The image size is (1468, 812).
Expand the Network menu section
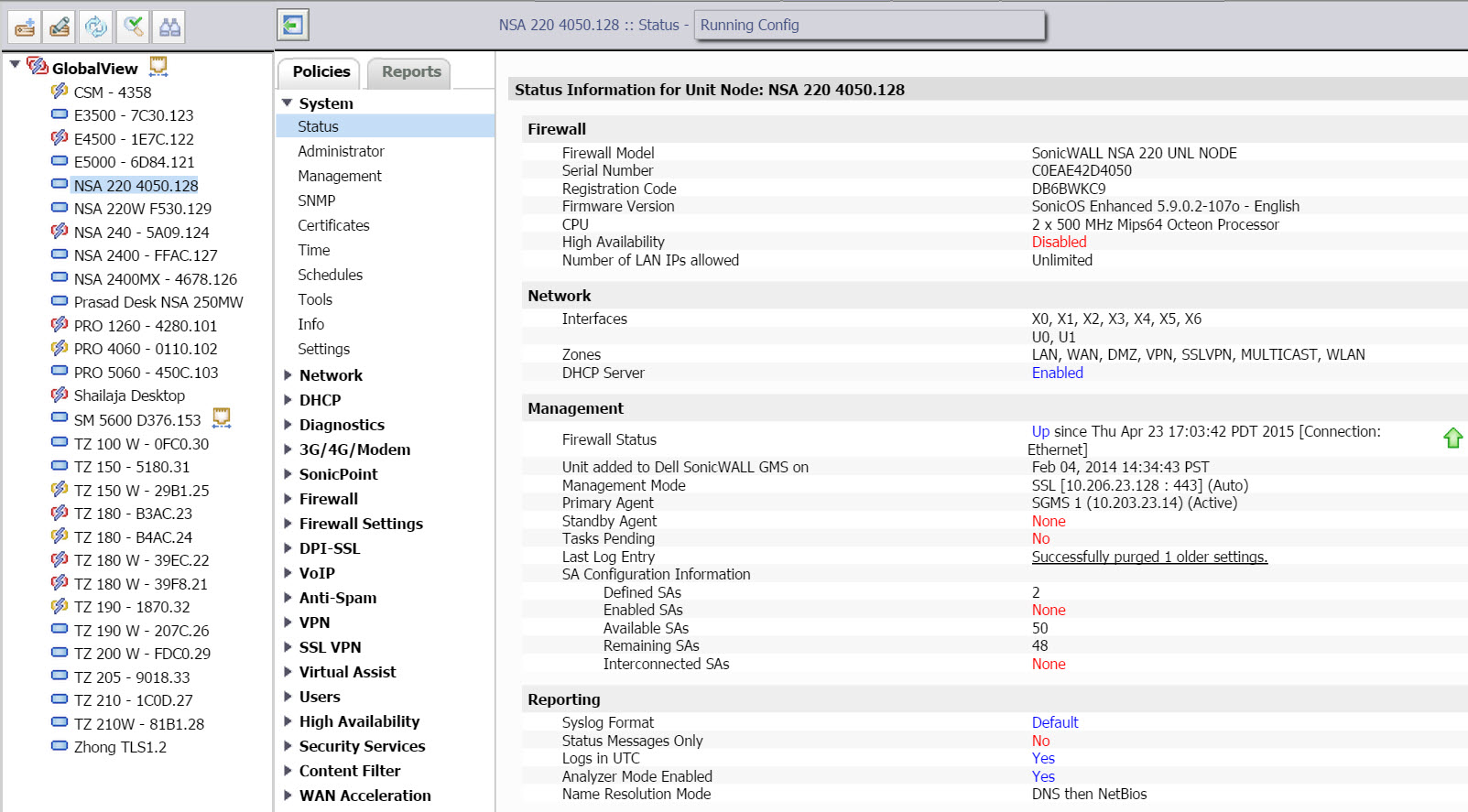(288, 375)
